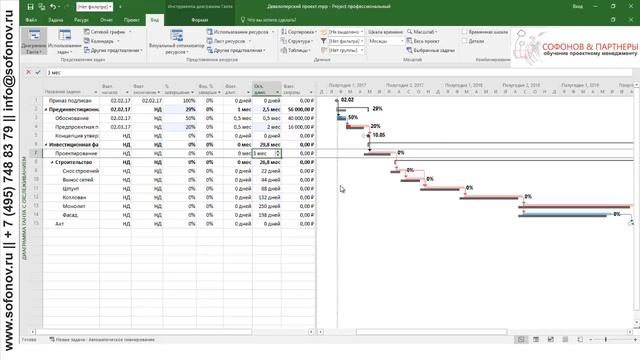
Task: Select the task 'Акт'
Action: point(59,224)
